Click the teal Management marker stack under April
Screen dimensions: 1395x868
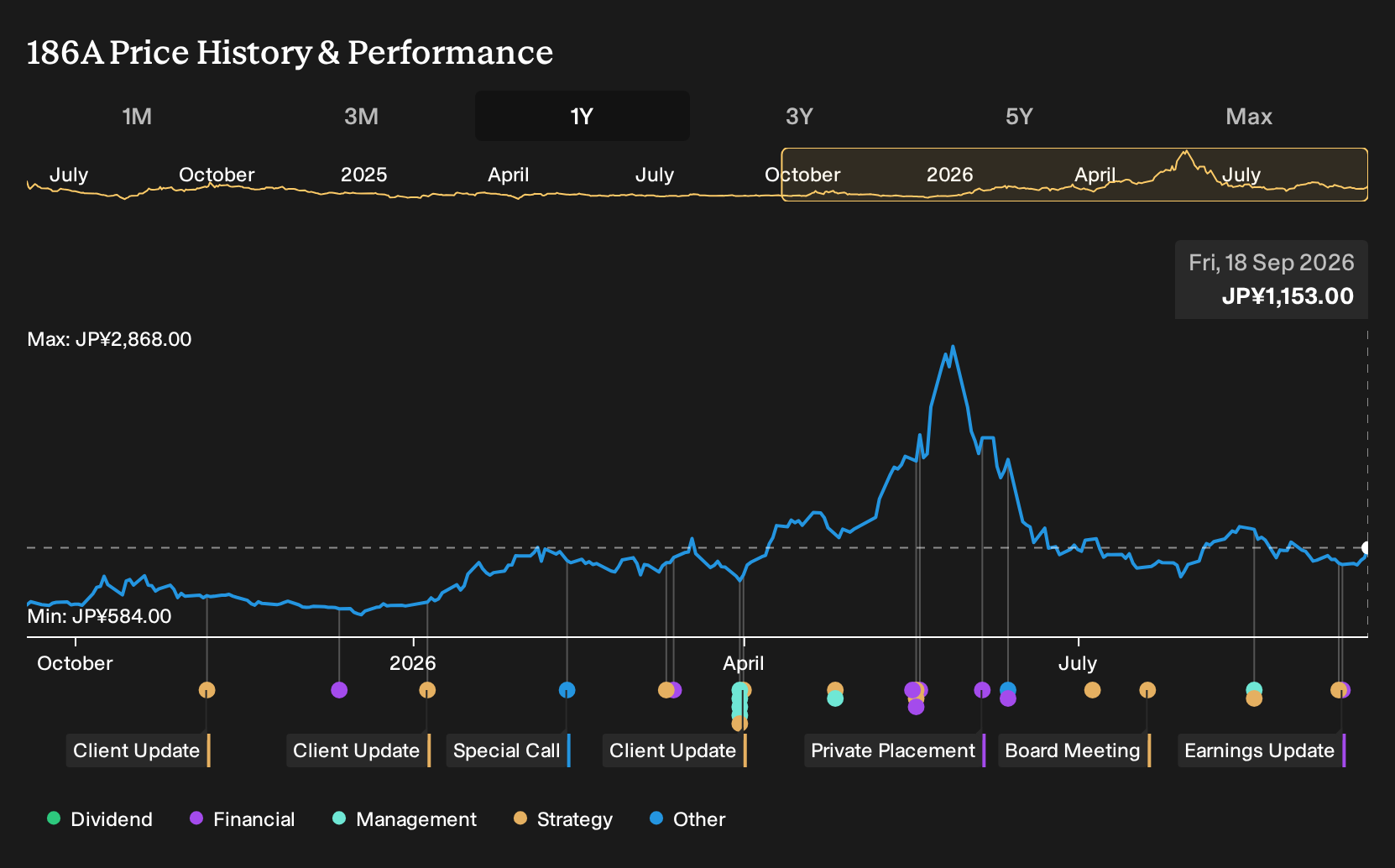click(739, 703)
